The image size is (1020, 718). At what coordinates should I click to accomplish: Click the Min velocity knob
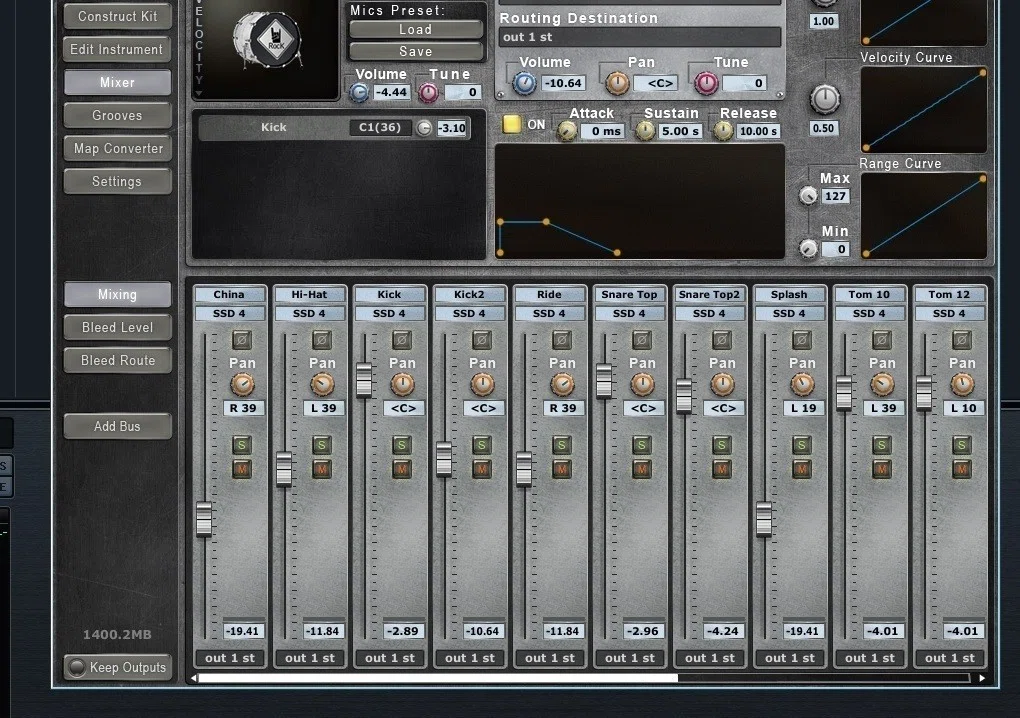(x=808, y=248)
